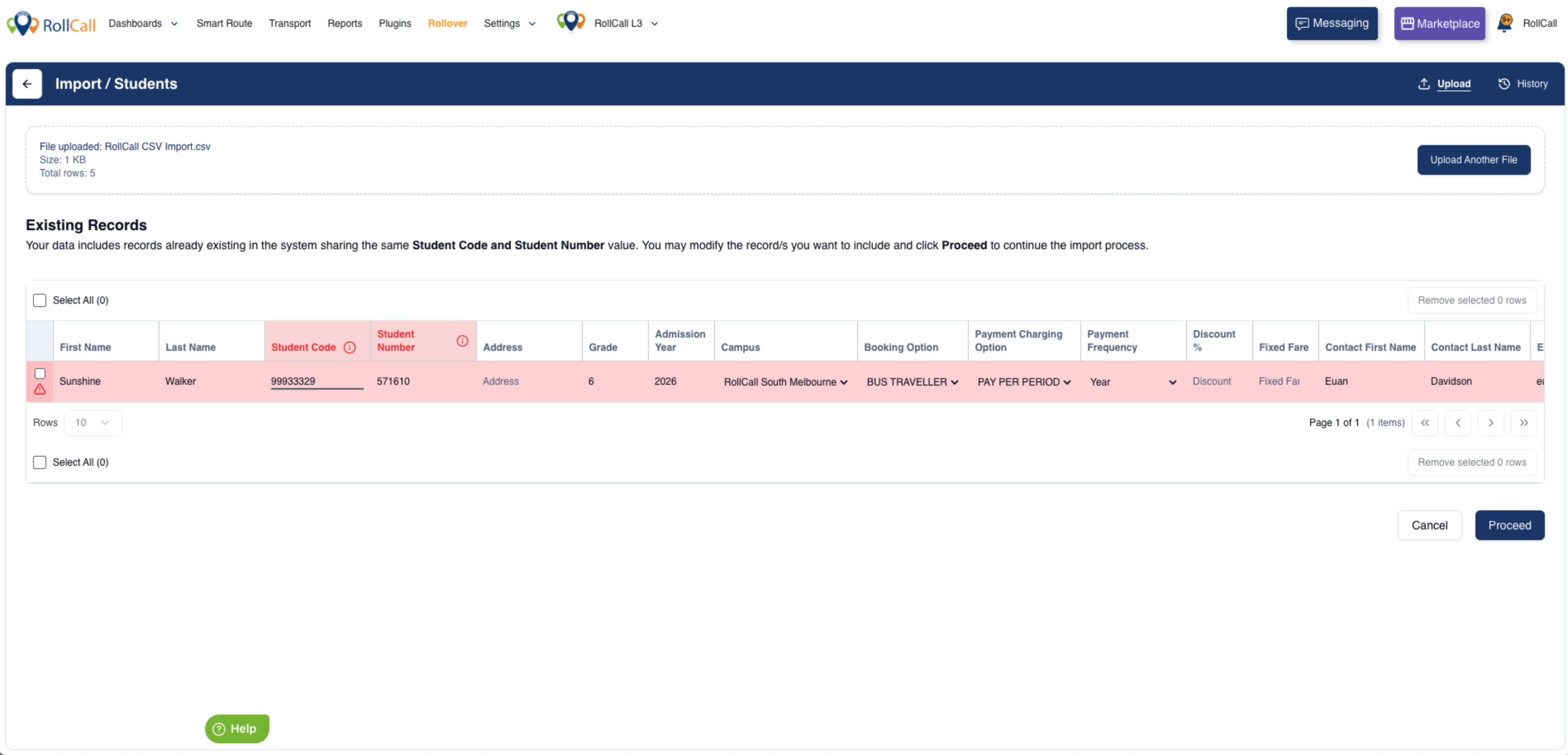
Task: Click the red warning triangle icon
Action: click(40, 390)
